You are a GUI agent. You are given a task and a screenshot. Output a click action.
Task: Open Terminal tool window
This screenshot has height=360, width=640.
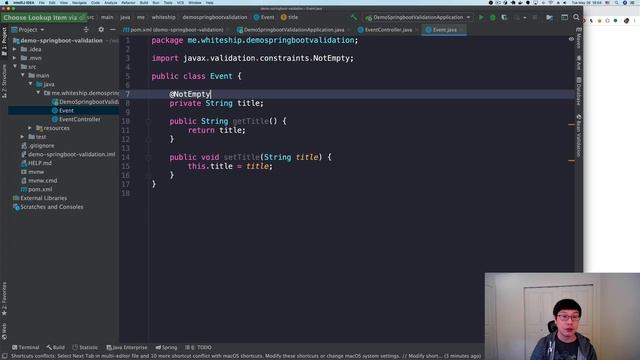click(25, 347)
